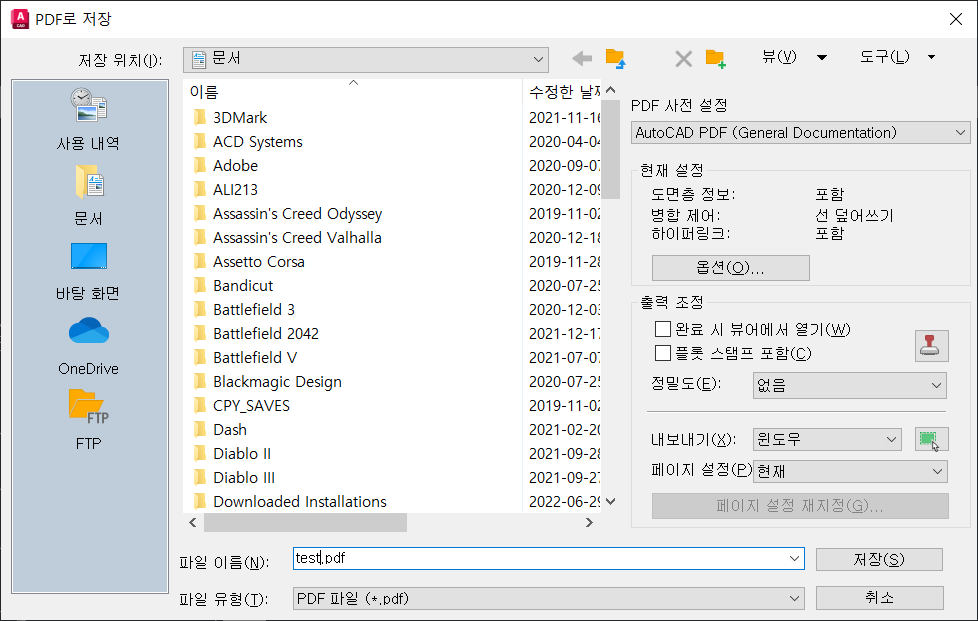
Task: Select the Battlefield V folder
Action: 245,357
